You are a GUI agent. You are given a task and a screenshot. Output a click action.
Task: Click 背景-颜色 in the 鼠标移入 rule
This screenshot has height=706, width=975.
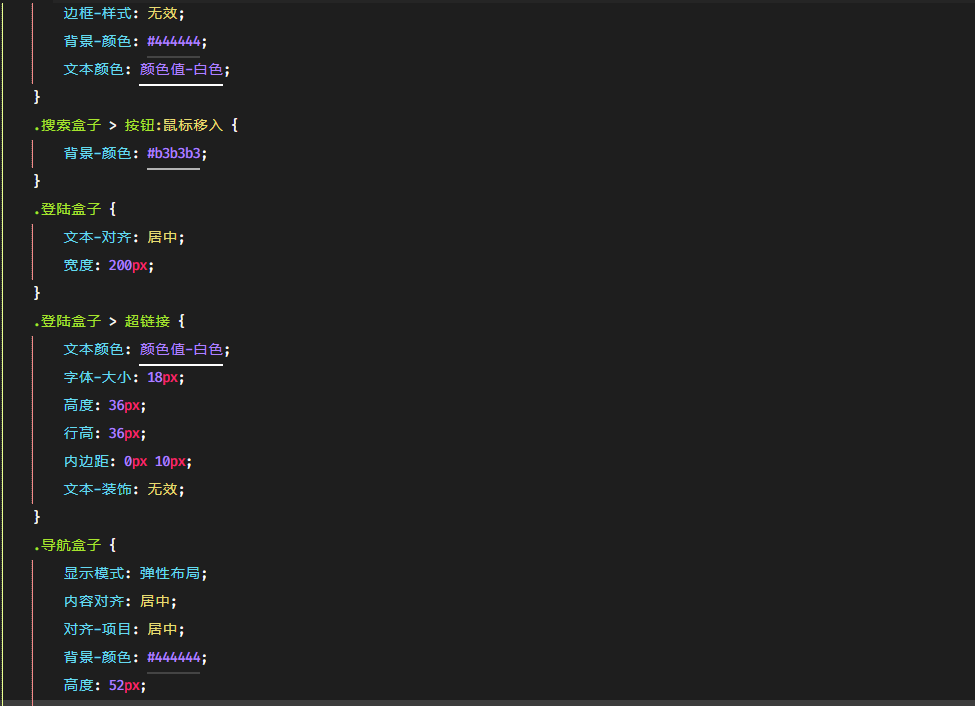pos(97,153)
